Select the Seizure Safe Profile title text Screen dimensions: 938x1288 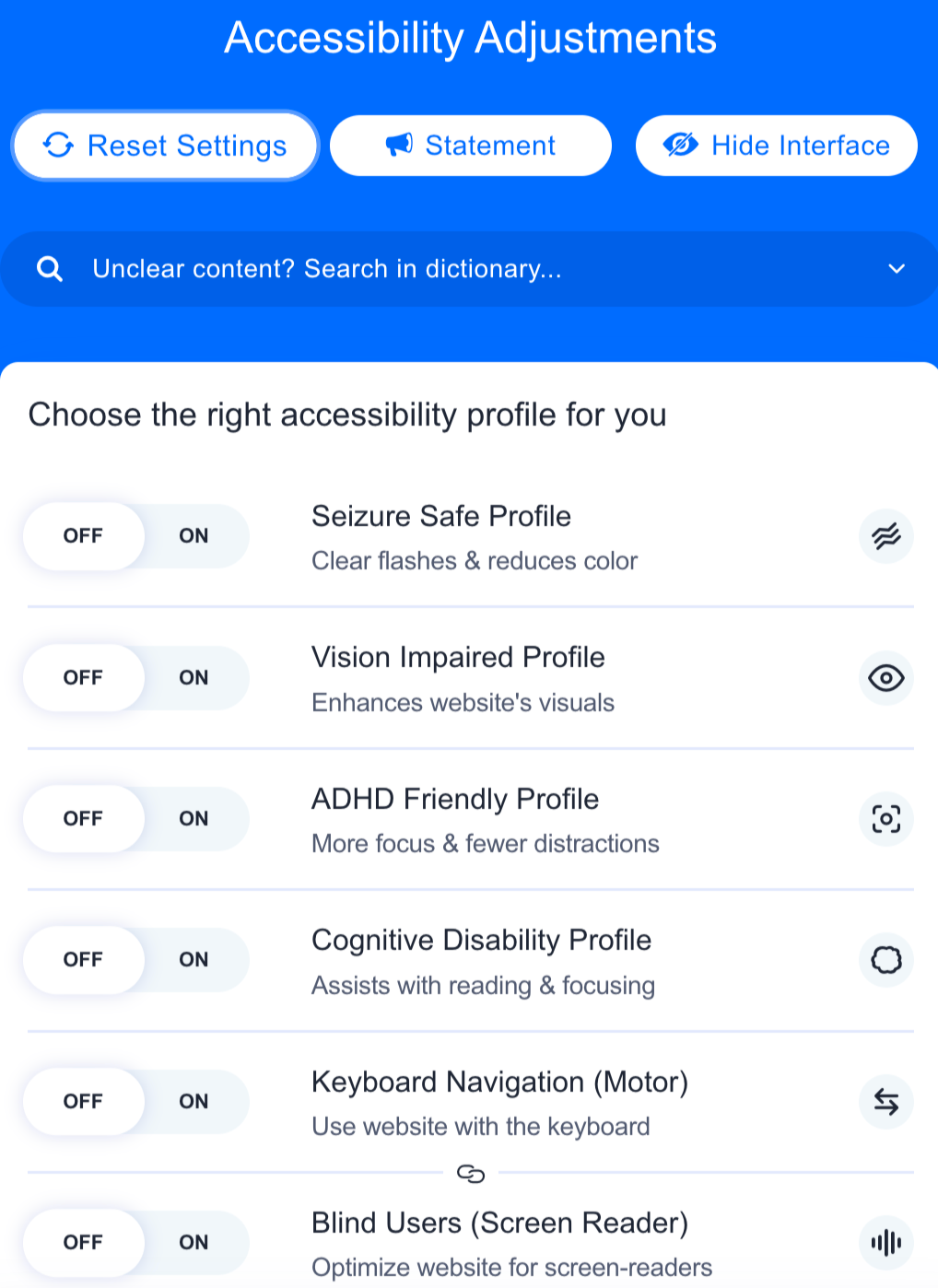click(x=441, y=516)
